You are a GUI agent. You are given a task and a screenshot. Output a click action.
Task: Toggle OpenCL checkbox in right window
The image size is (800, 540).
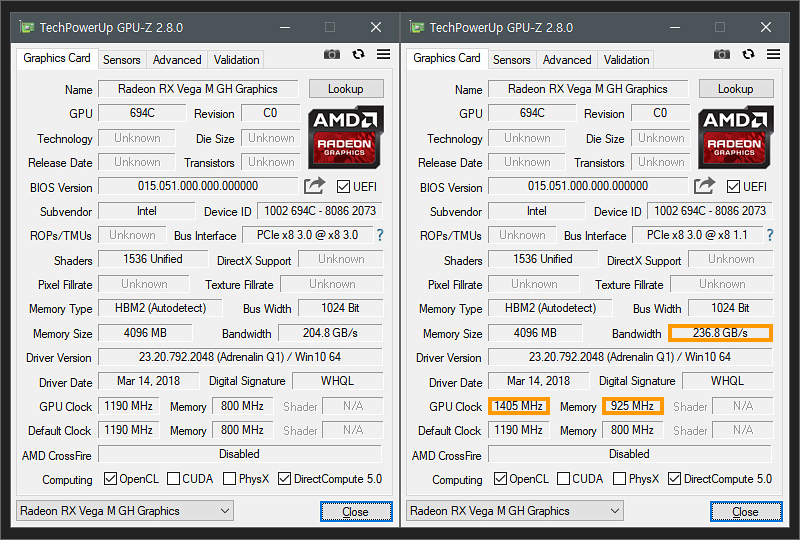(x=500, y=479)
